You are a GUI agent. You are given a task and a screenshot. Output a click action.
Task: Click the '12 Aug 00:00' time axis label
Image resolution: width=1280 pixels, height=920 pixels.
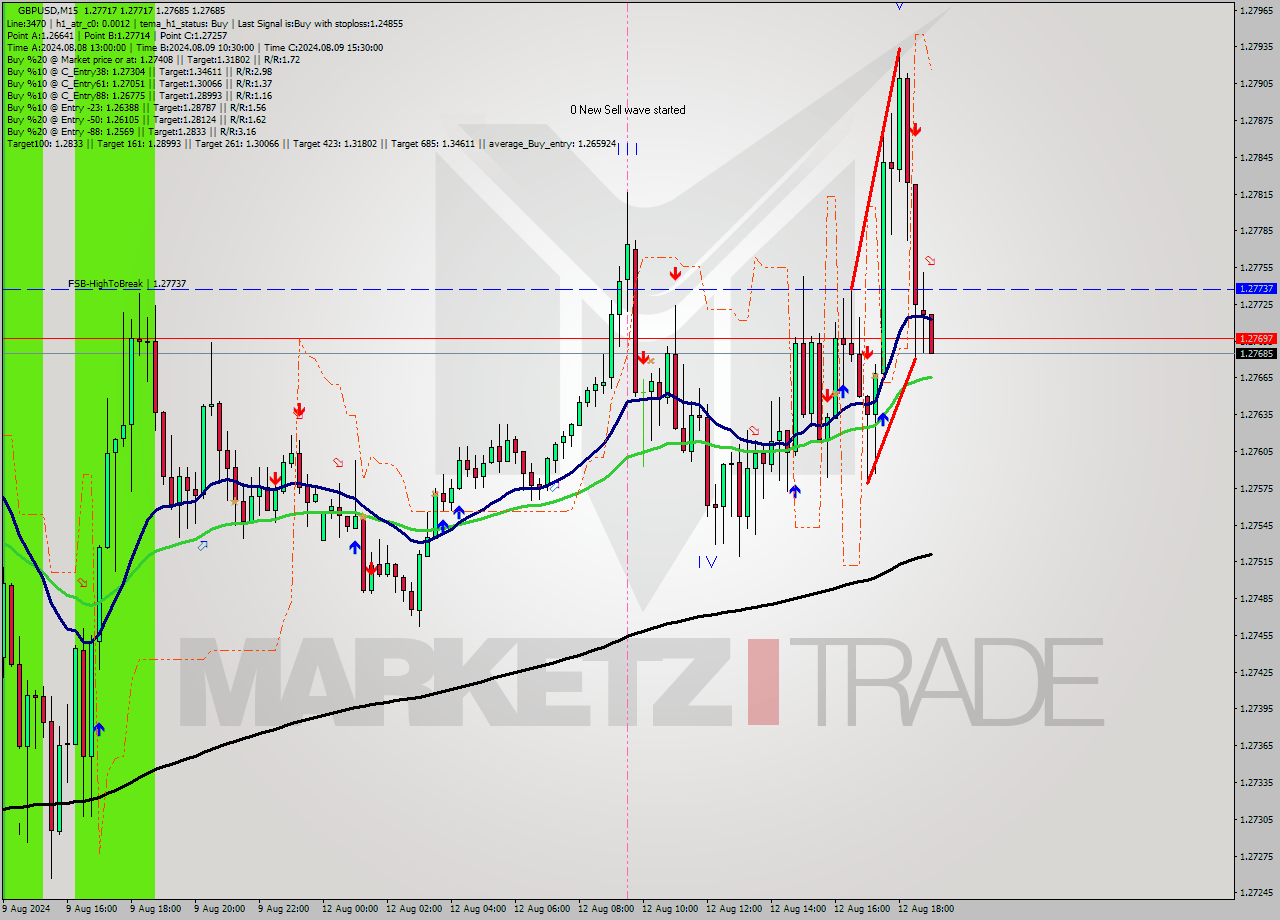(350, 909)
